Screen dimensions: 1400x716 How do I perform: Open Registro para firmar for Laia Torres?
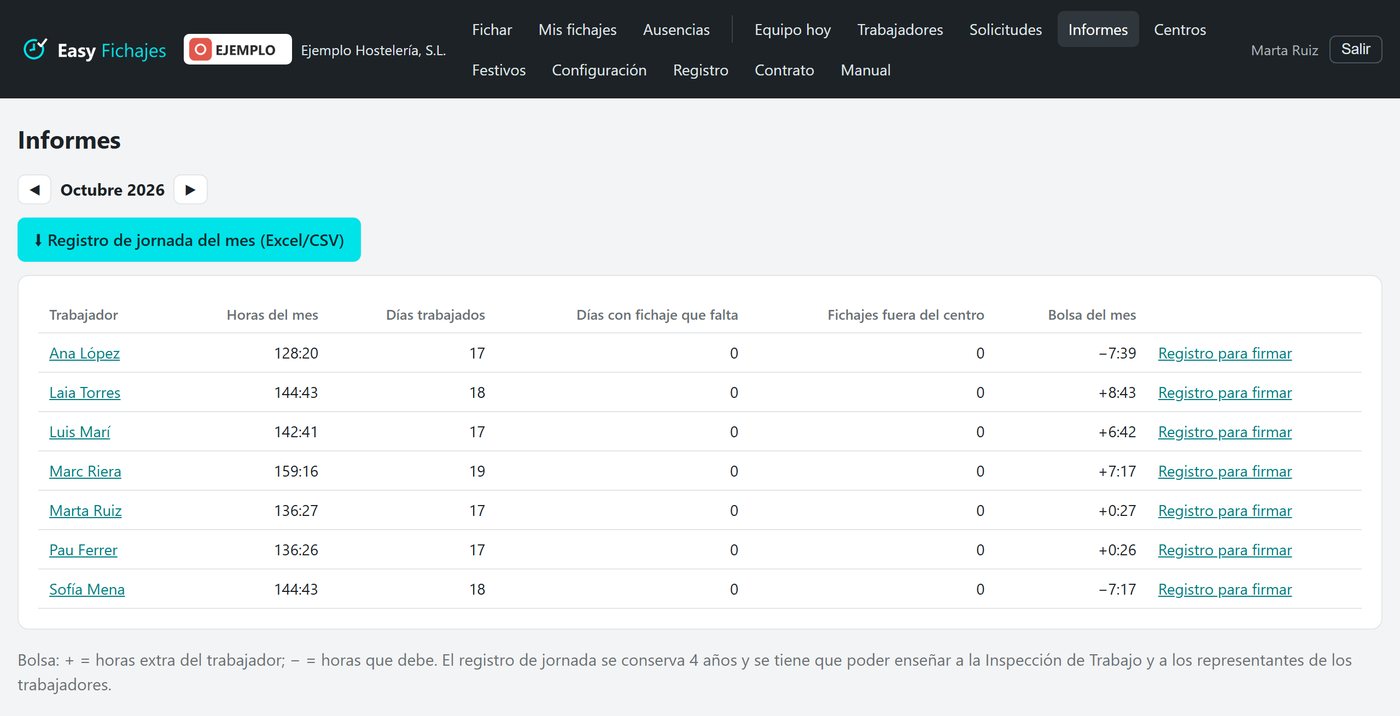pyautogui.click(x=1225, y=393)
